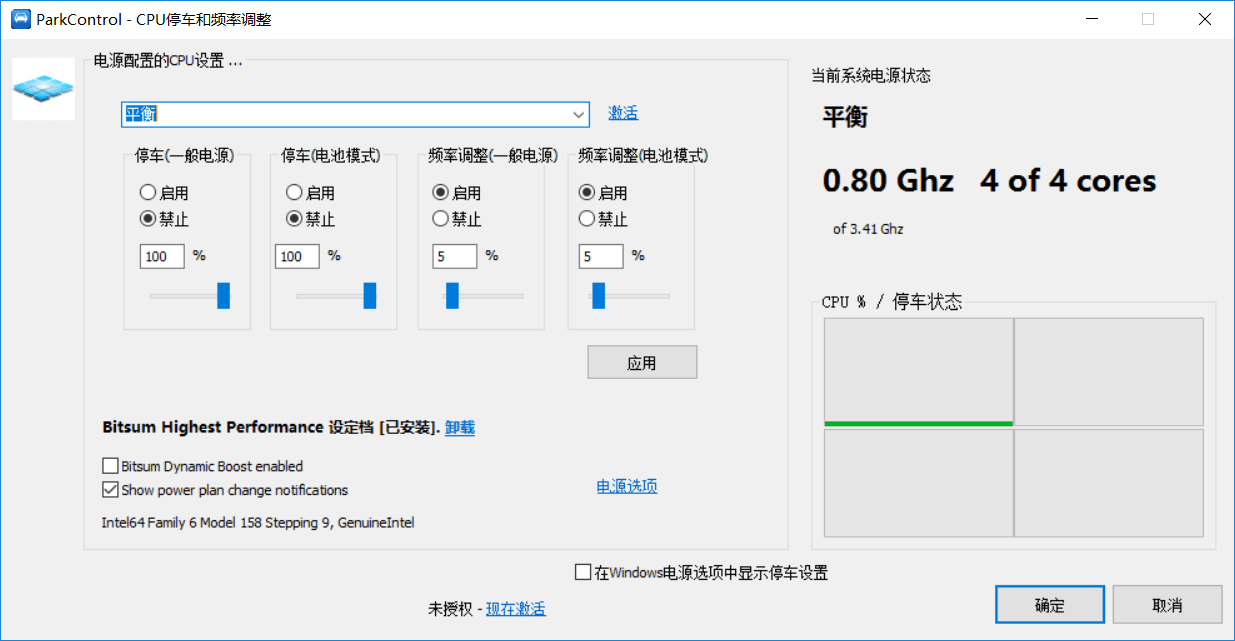Click slider thumb under 停车(电池模式)
The height and width of the screenshot is (641, 1235).
pos(370,295)
